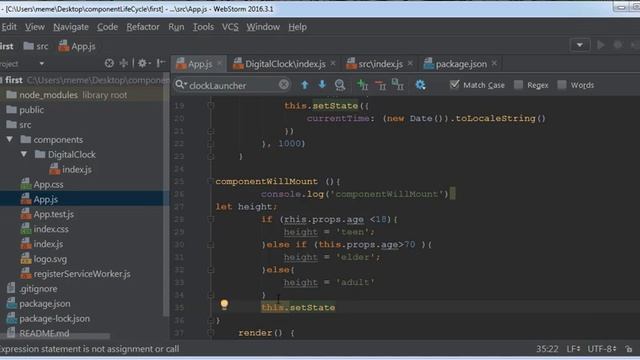
Task: Select all occurrences icon in find bar
Action: click(x=398, y=85)
